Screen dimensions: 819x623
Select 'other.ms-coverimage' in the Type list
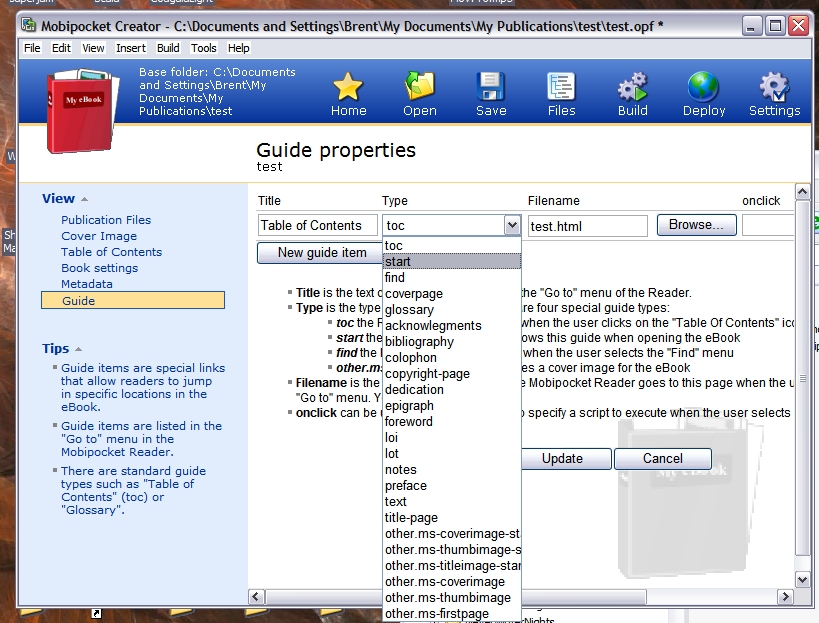(452, 582)
